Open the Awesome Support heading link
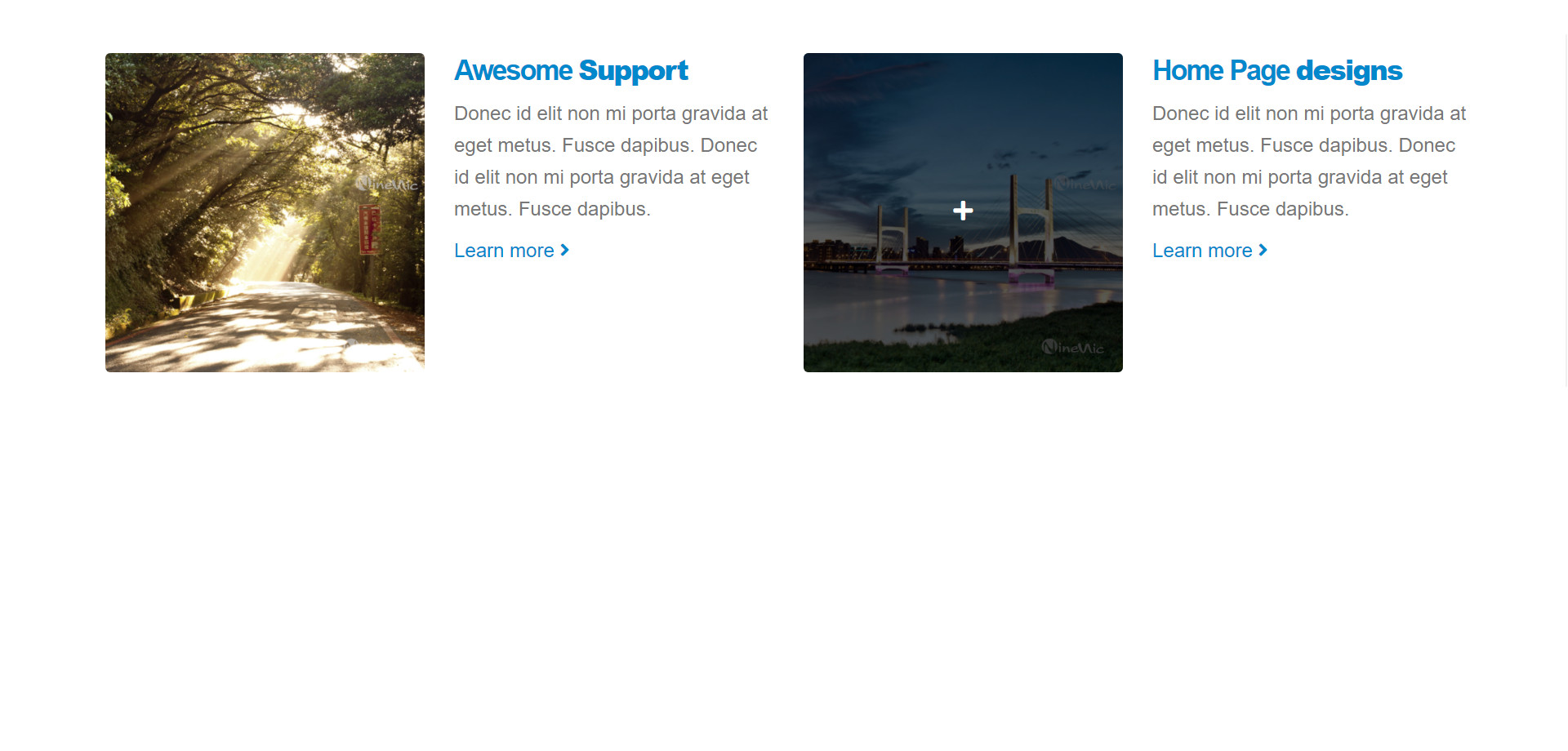 [x=571, y=71]
